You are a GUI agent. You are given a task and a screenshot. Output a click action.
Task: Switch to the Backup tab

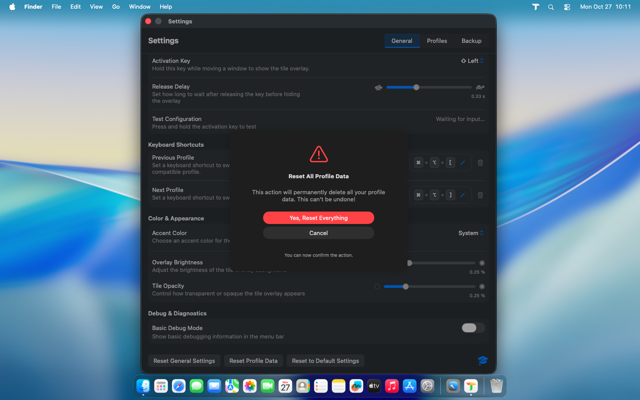[471, 41]
